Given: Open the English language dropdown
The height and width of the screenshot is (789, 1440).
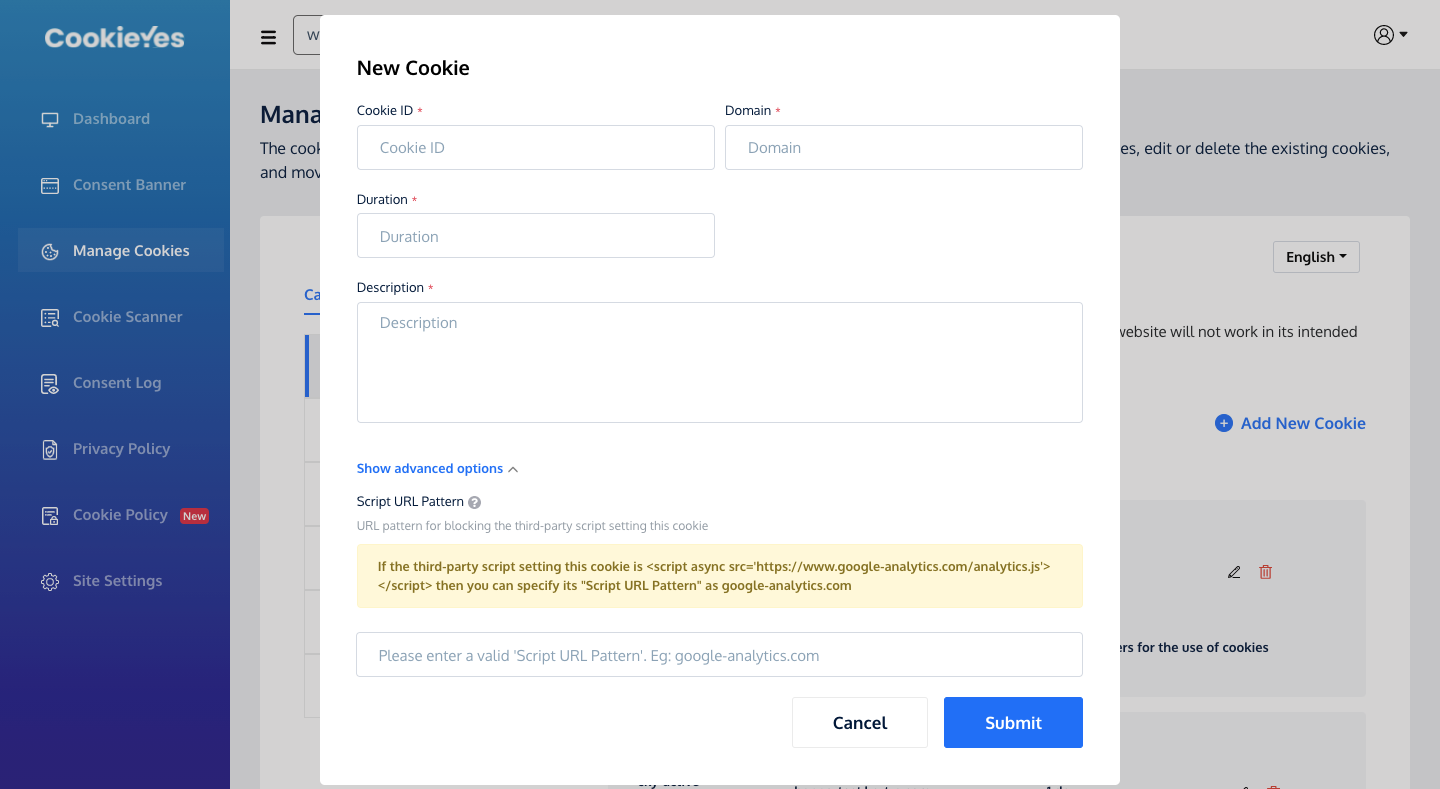Looking at the screenshot, I should click(1316, 257).
